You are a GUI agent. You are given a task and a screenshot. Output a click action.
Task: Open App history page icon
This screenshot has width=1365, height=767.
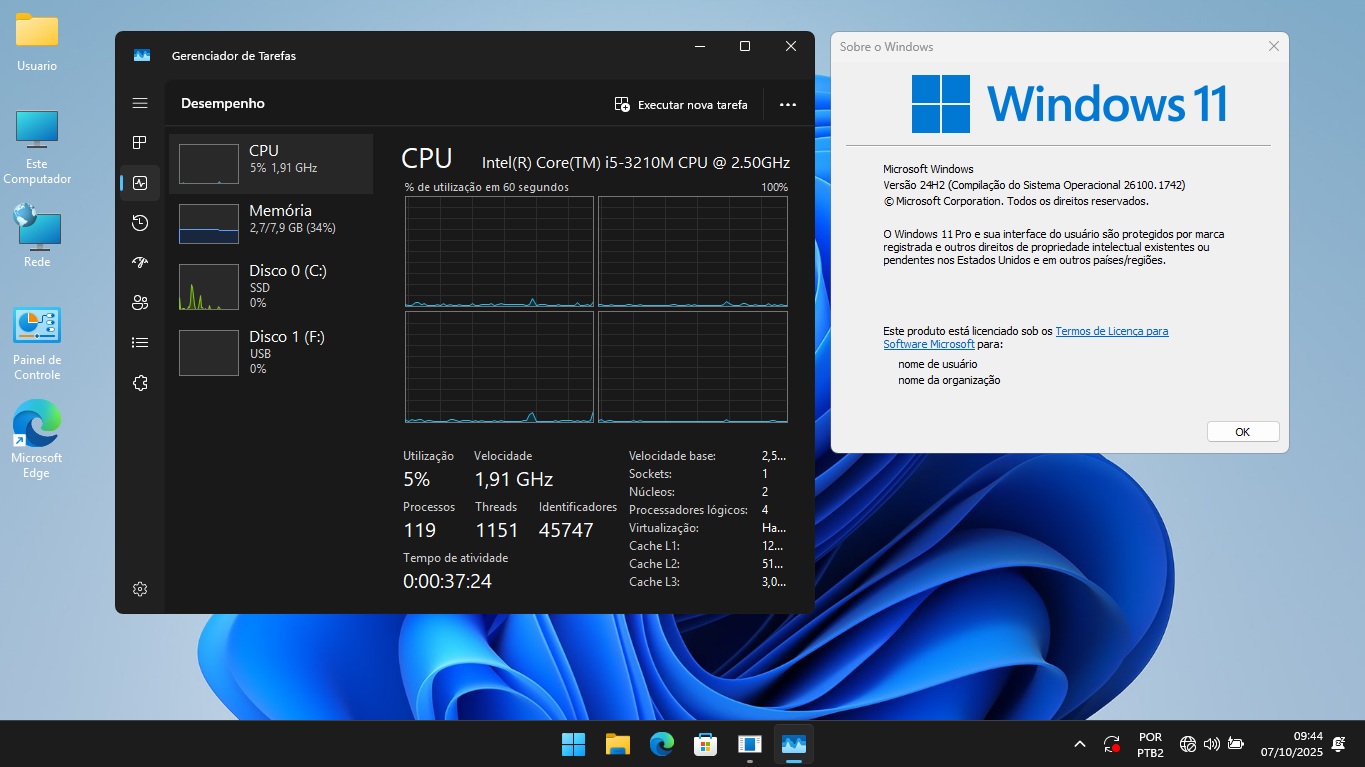pos(140,223)
